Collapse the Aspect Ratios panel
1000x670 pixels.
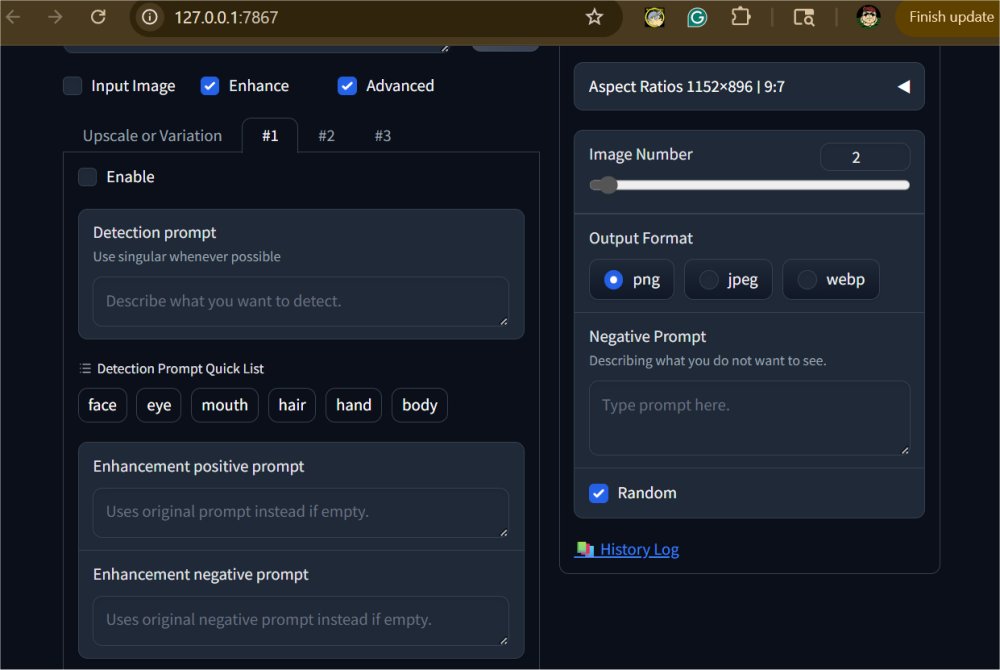903,86
